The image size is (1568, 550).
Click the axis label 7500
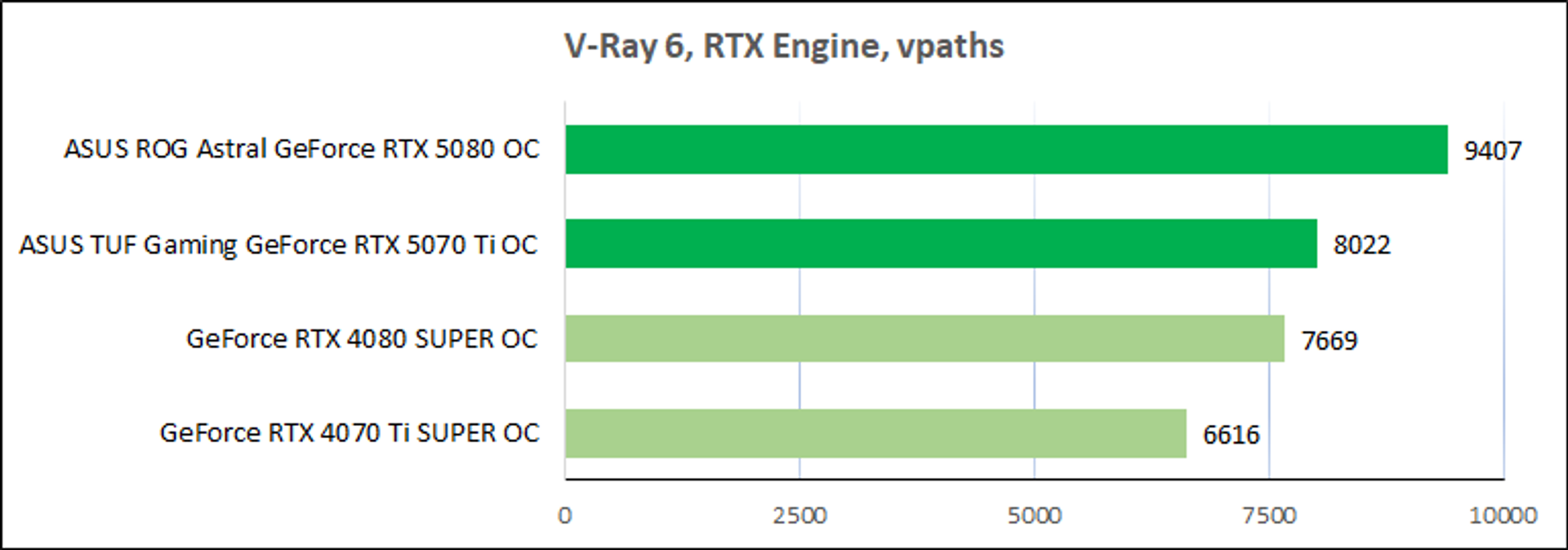(x=1270, y=516)
